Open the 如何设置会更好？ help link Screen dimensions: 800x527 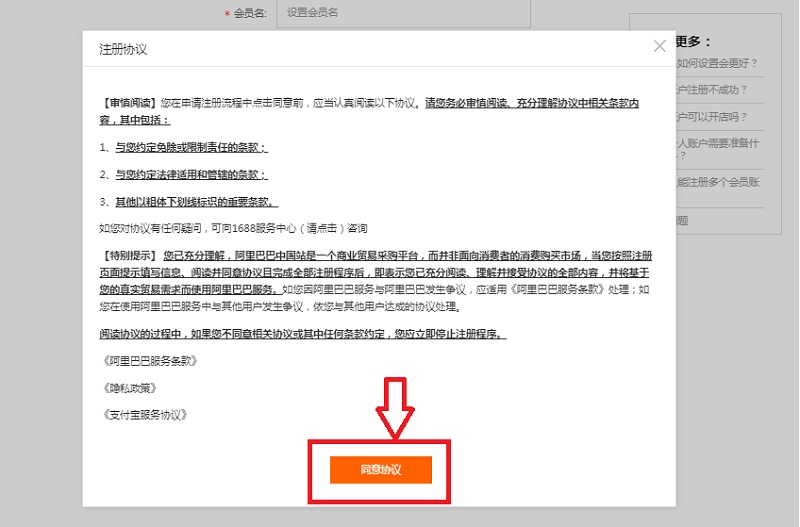tap(717, 64)
